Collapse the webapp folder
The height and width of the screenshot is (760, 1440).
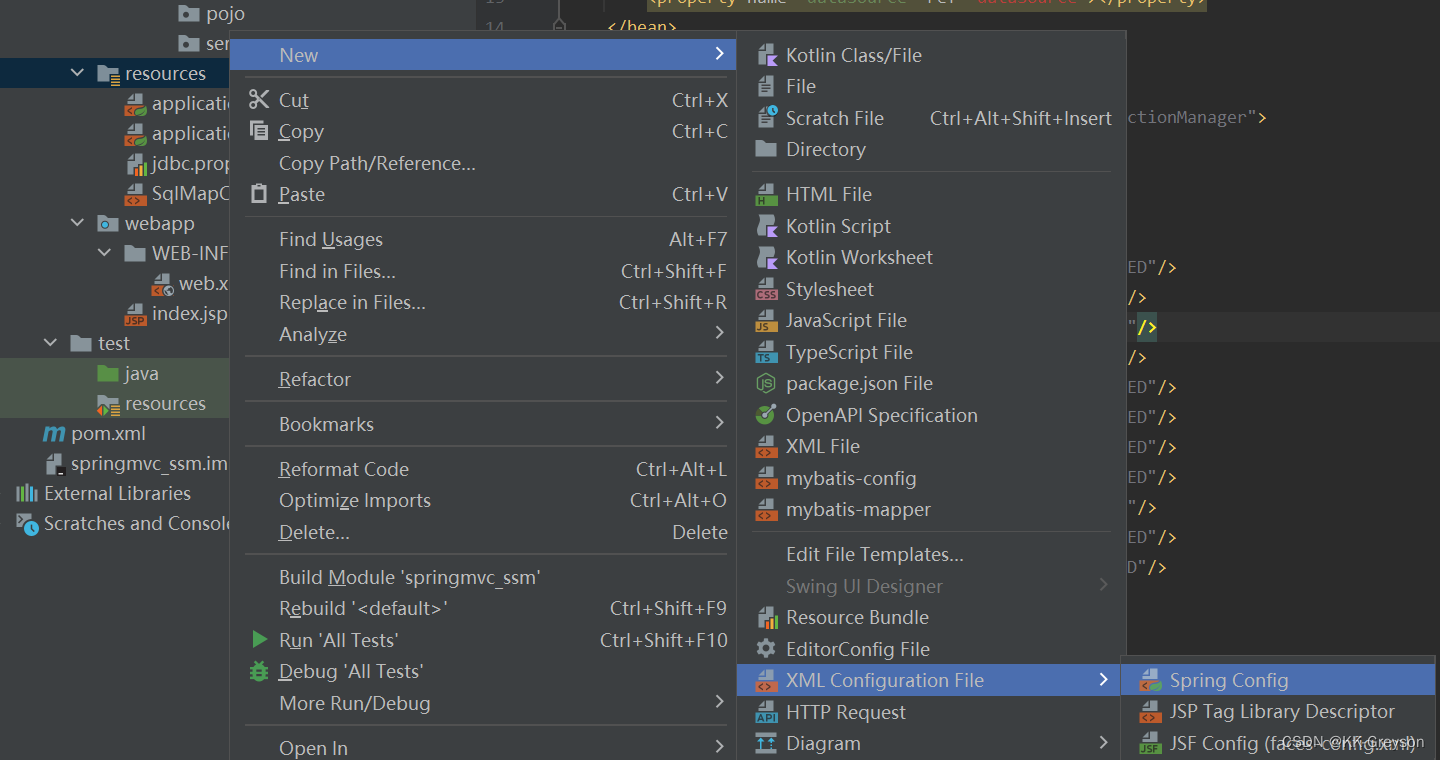pos(78,223)
